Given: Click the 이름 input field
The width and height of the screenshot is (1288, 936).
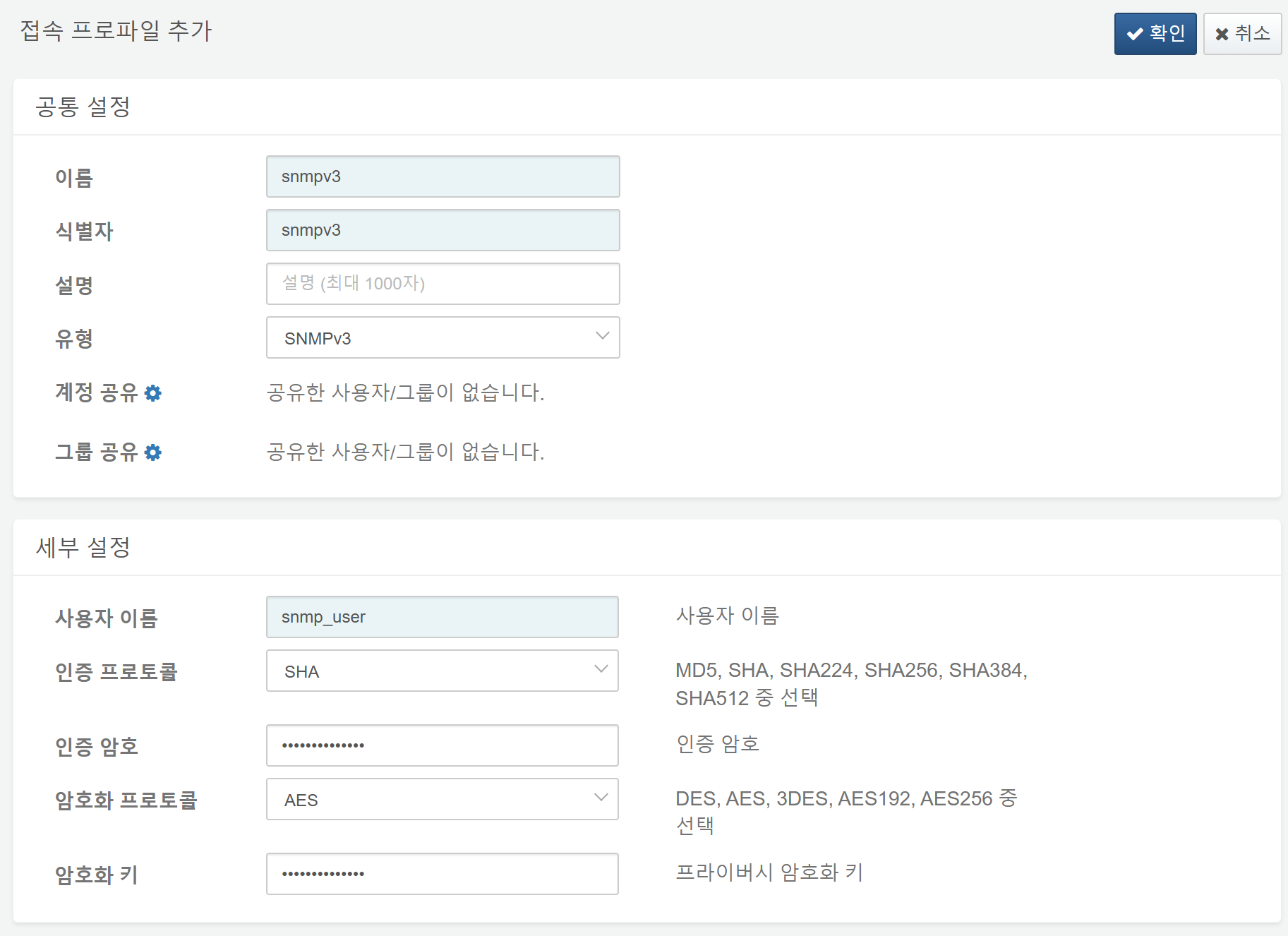Looking at the screenshot, I should coord(443,176).
